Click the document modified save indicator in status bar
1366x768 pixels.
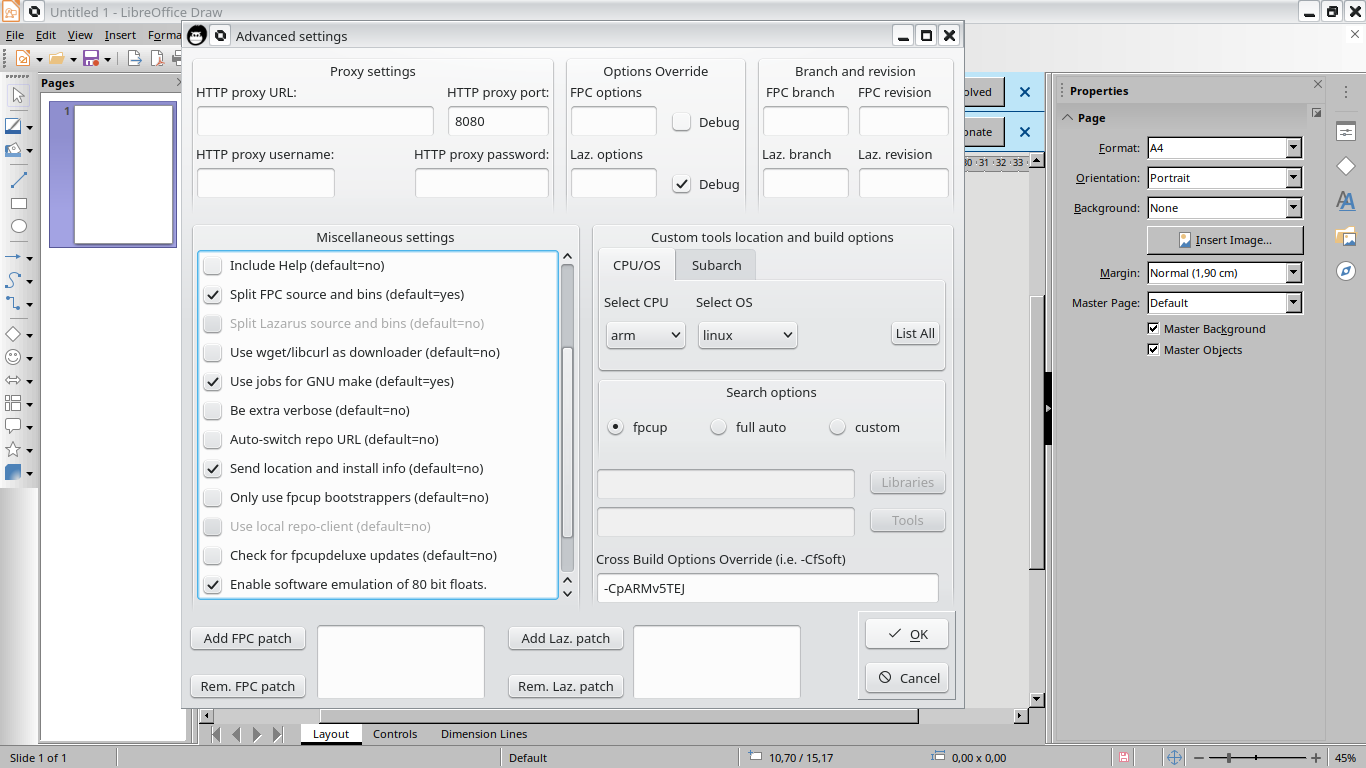coord(1124,758)
